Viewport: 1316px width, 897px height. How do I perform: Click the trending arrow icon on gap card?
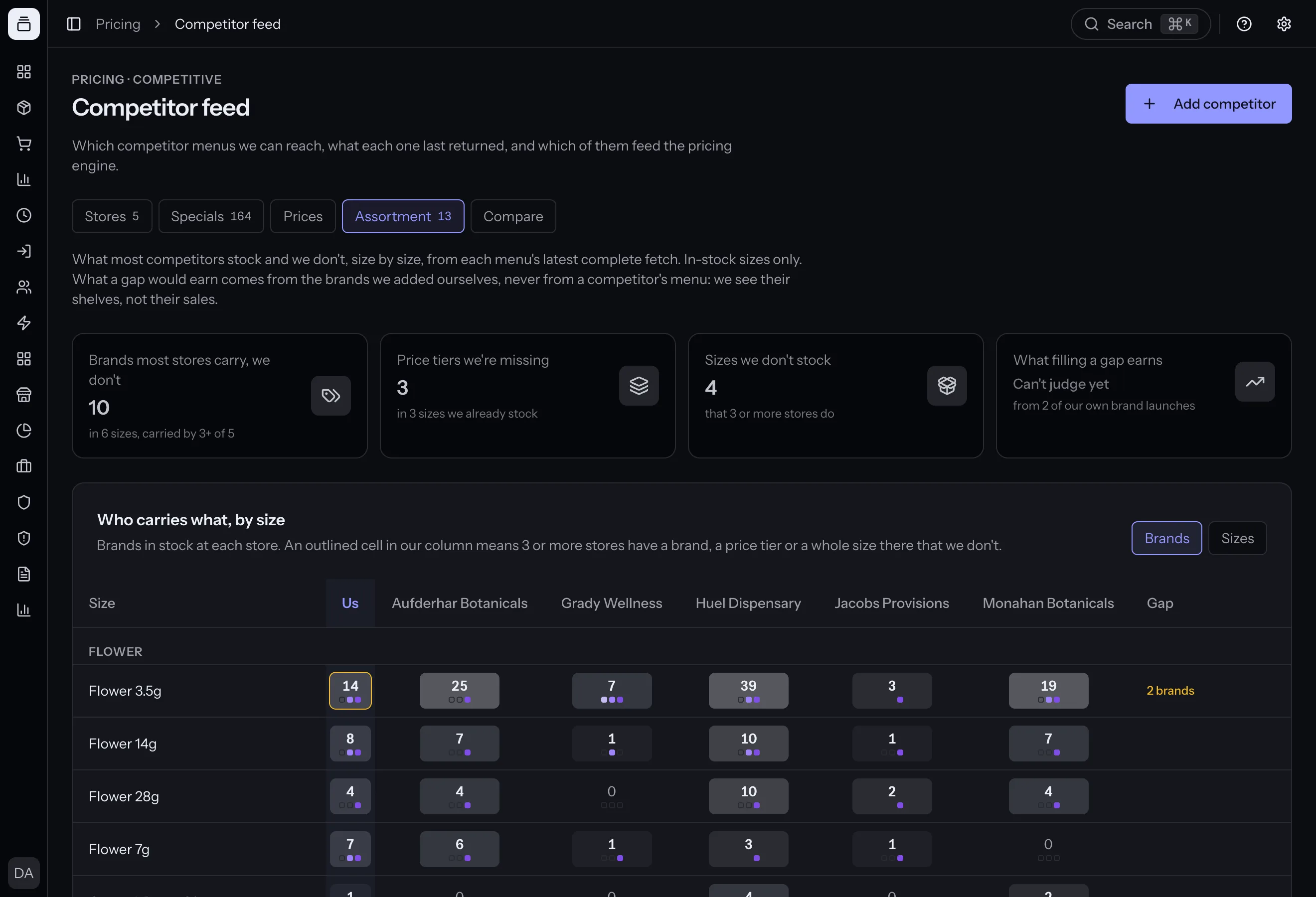pos(1255,381)
